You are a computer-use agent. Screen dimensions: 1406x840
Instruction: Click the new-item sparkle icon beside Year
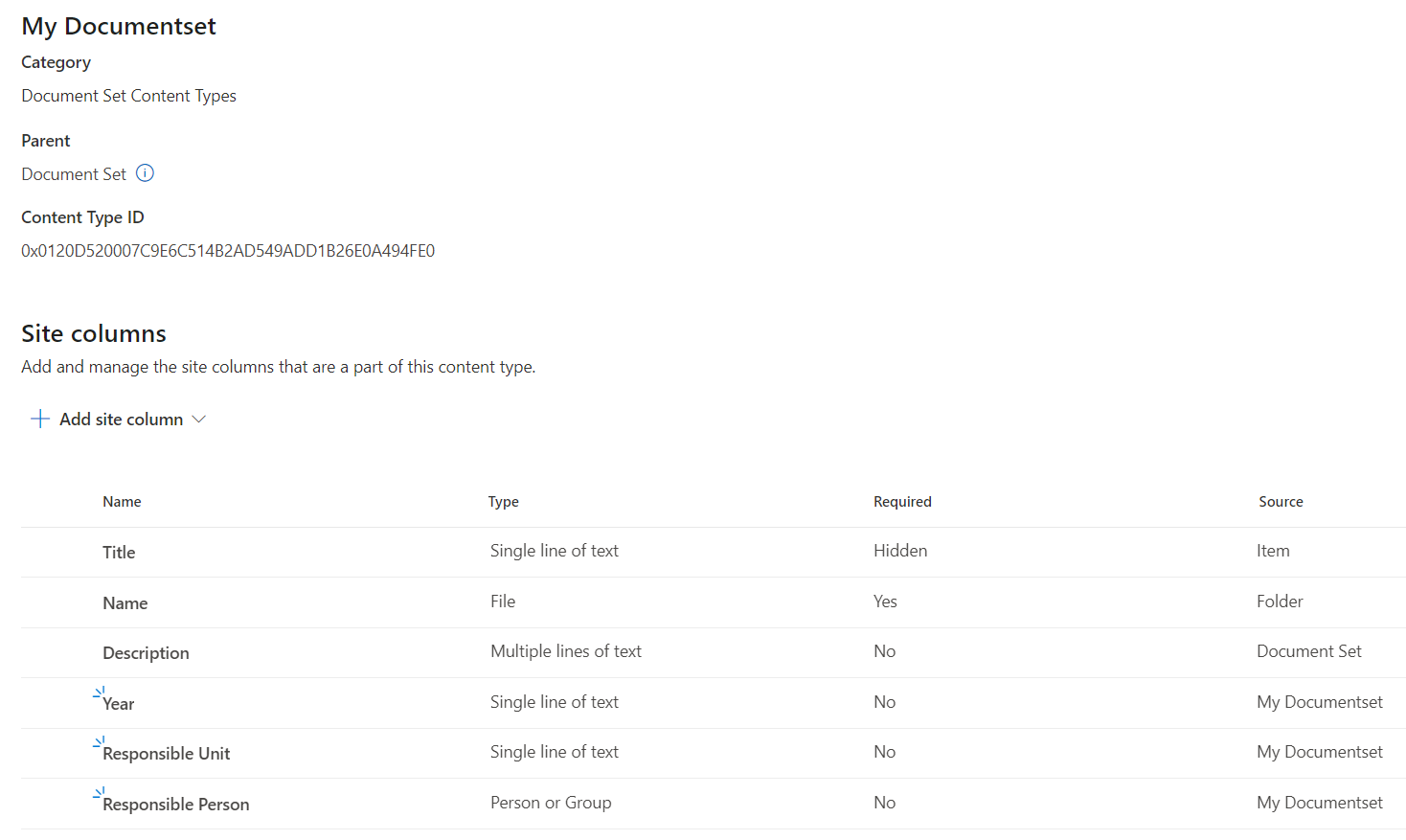[99, 692]
